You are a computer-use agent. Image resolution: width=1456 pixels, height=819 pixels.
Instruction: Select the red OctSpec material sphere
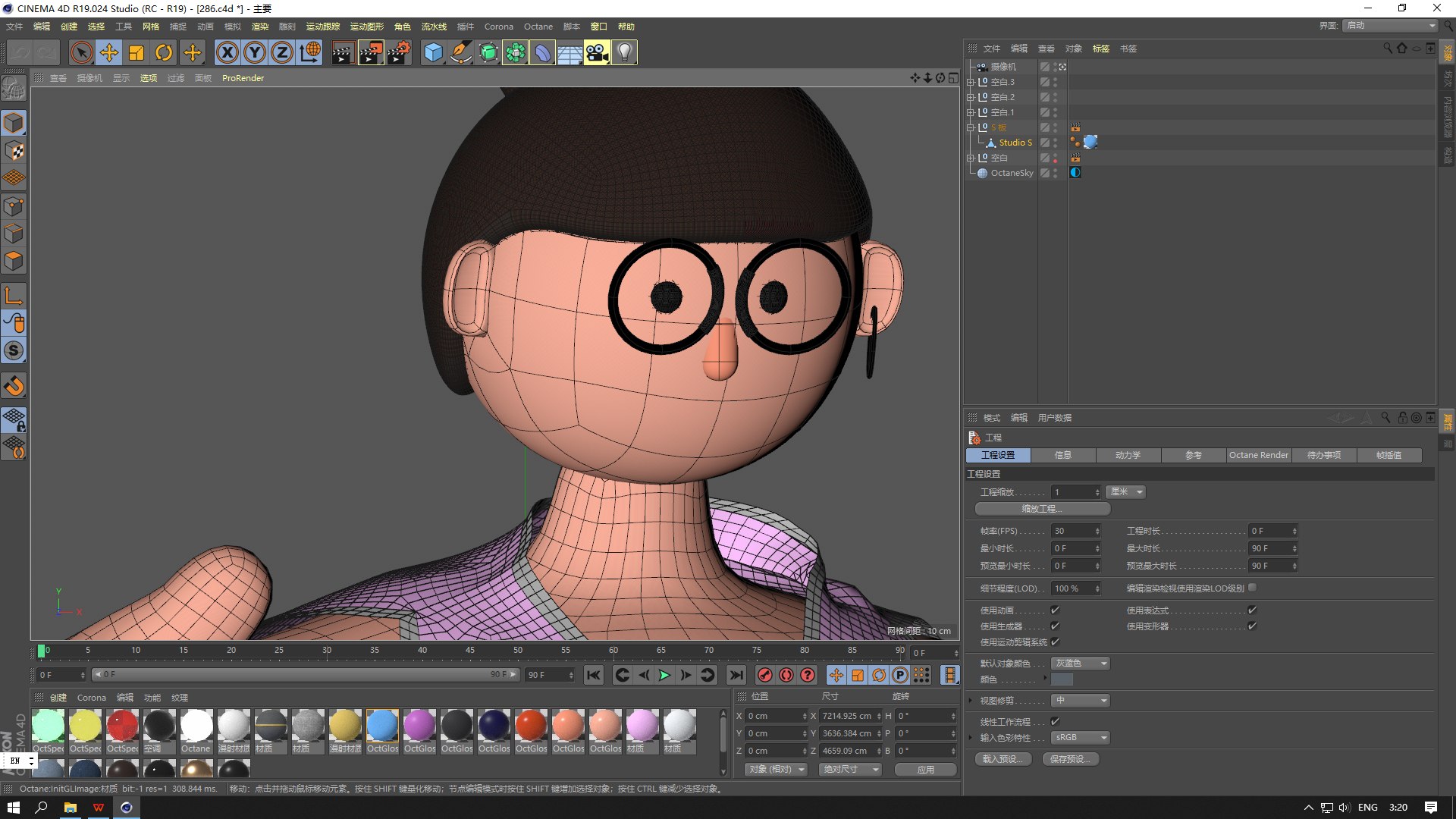point(122,726)
